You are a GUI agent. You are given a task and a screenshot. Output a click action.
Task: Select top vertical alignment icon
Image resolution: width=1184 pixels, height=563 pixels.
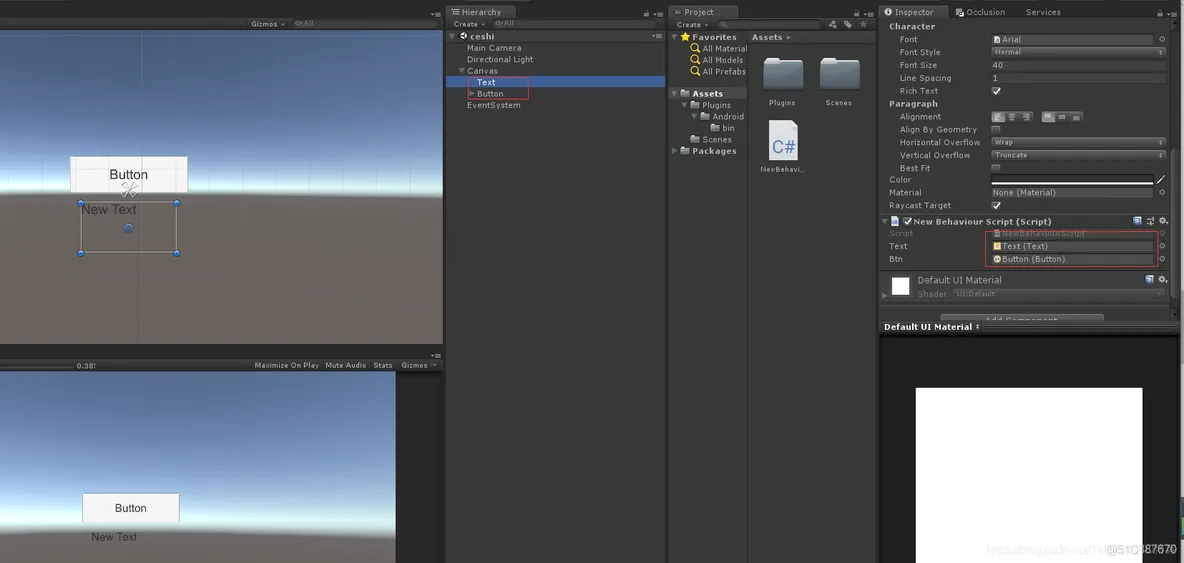click(x=1048, y=117)
